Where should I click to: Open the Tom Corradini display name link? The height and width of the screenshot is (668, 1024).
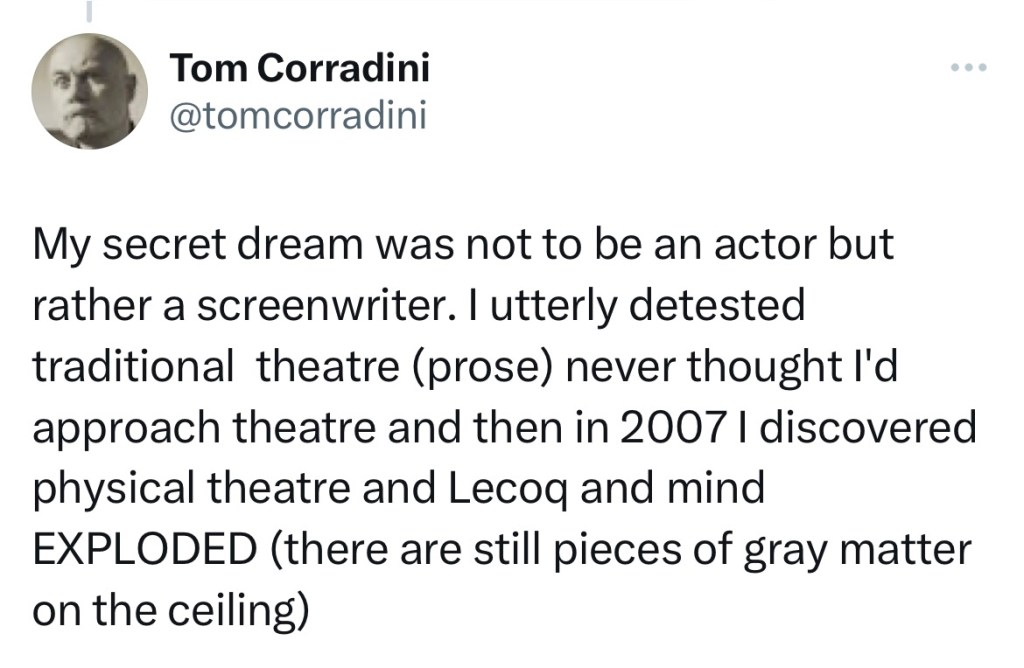300,68
